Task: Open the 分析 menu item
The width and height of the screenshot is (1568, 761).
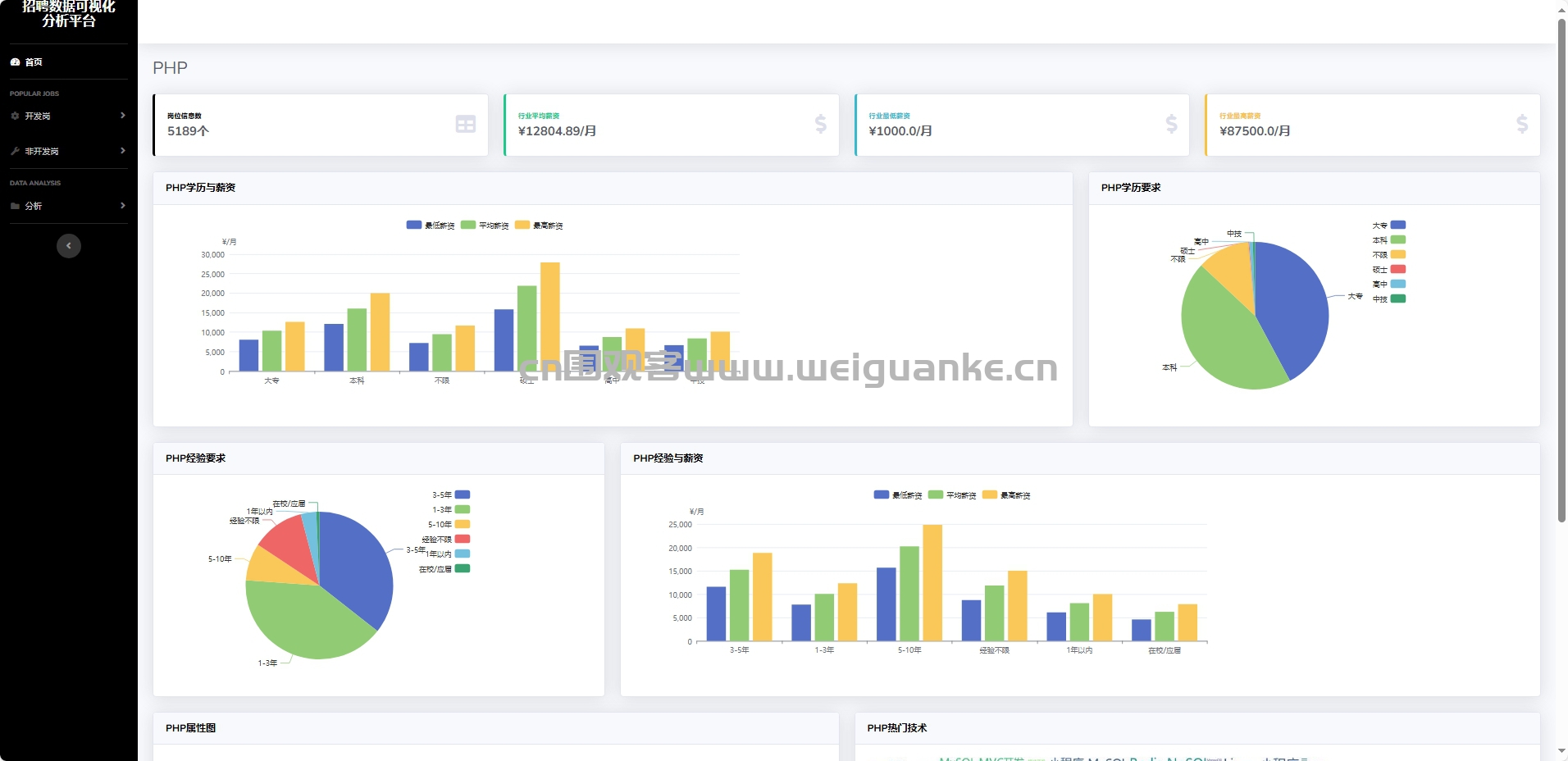Action: point(69,206)
